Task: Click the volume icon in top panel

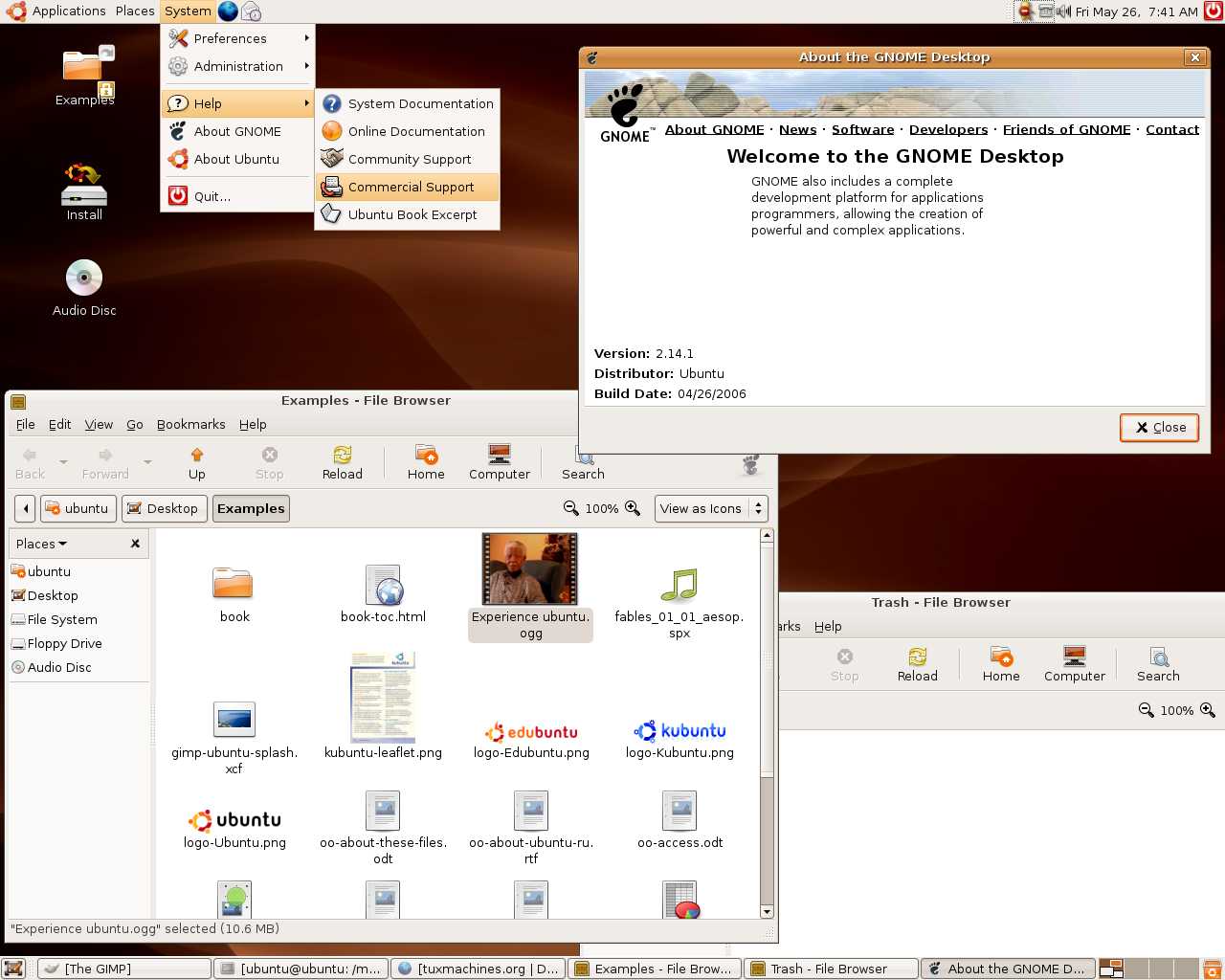Action: coord(1063,11)
